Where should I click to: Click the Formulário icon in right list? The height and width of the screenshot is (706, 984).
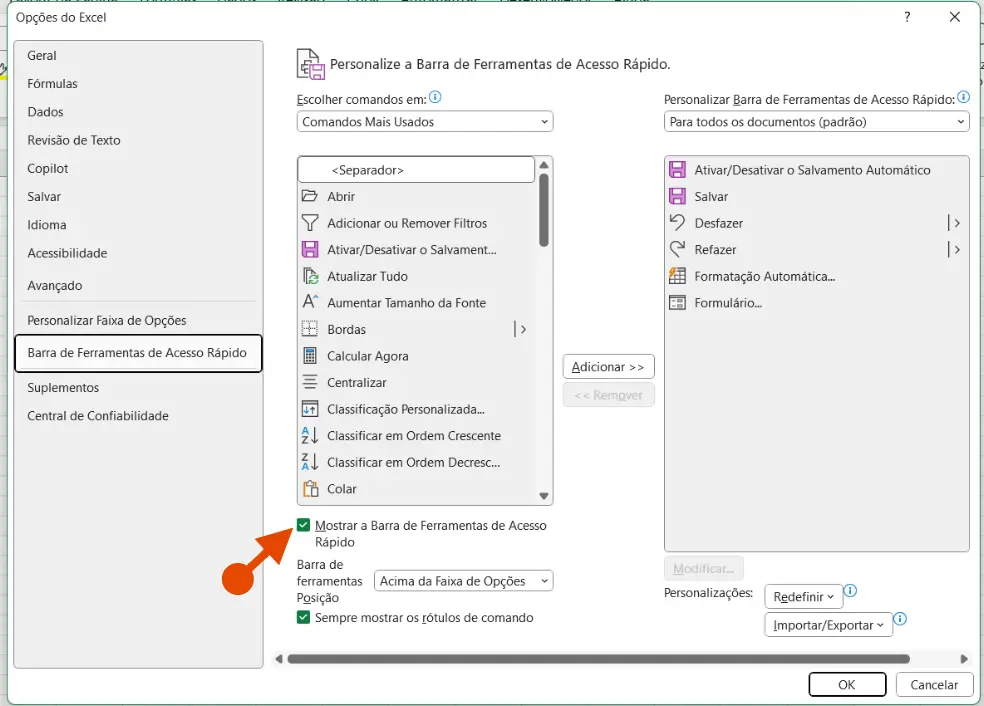click(x=677, y=302)
